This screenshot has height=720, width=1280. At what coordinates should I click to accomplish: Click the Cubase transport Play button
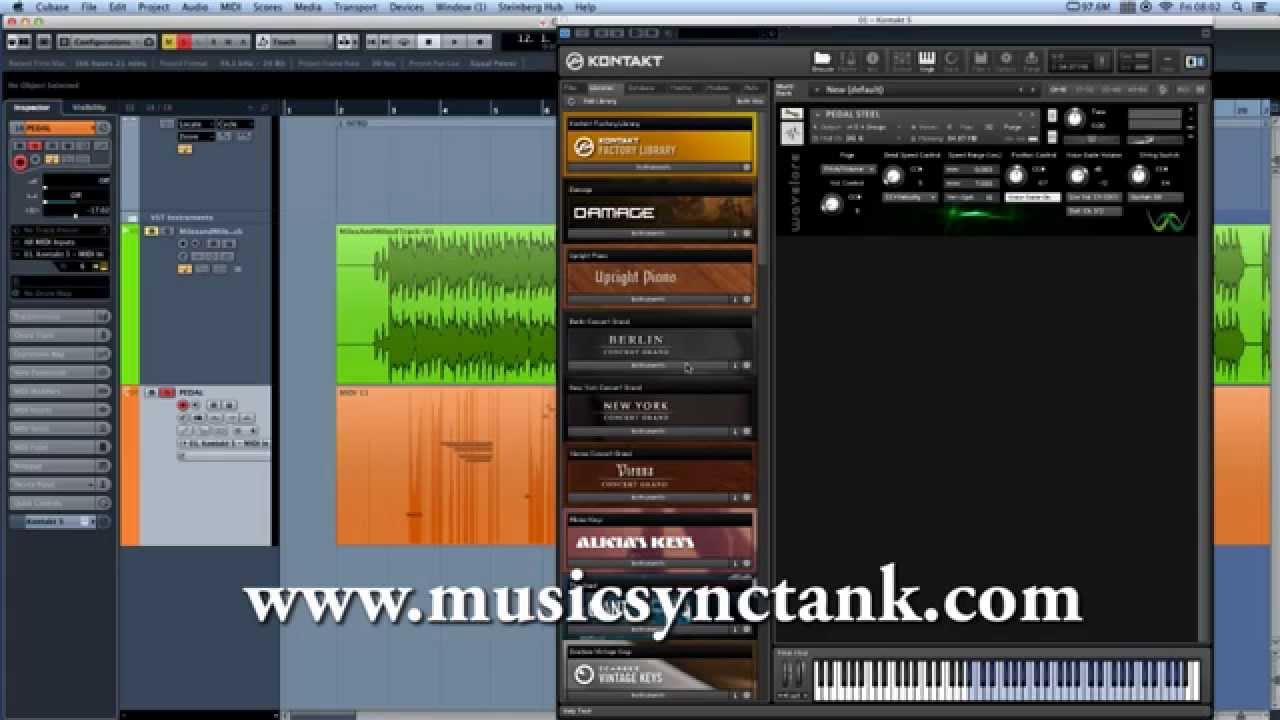[x=455, y=42]
